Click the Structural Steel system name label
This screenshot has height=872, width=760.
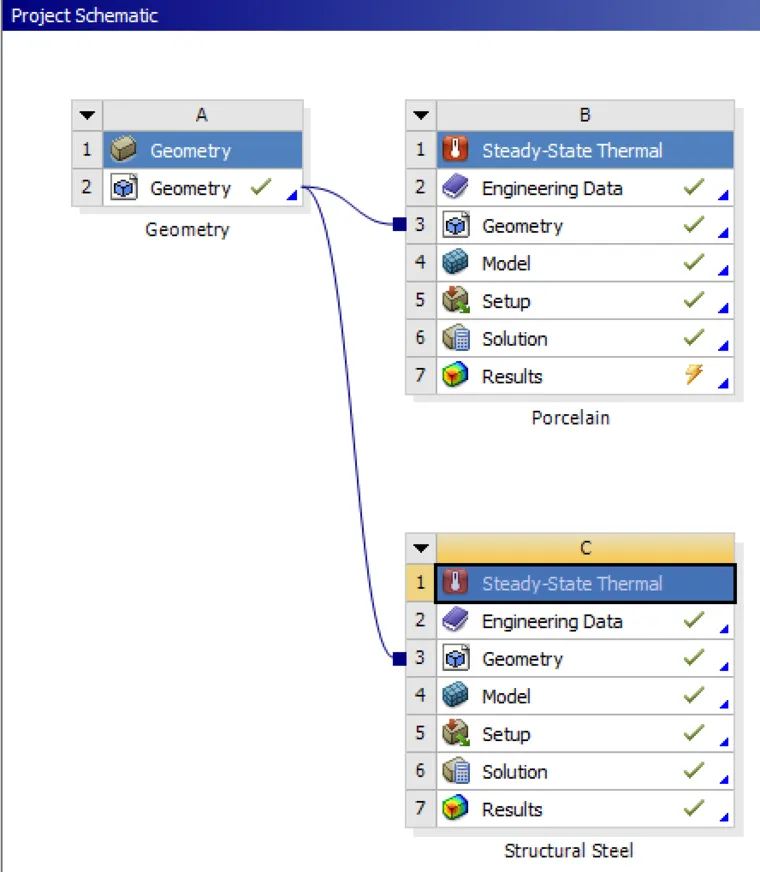[x=569, y=850]
